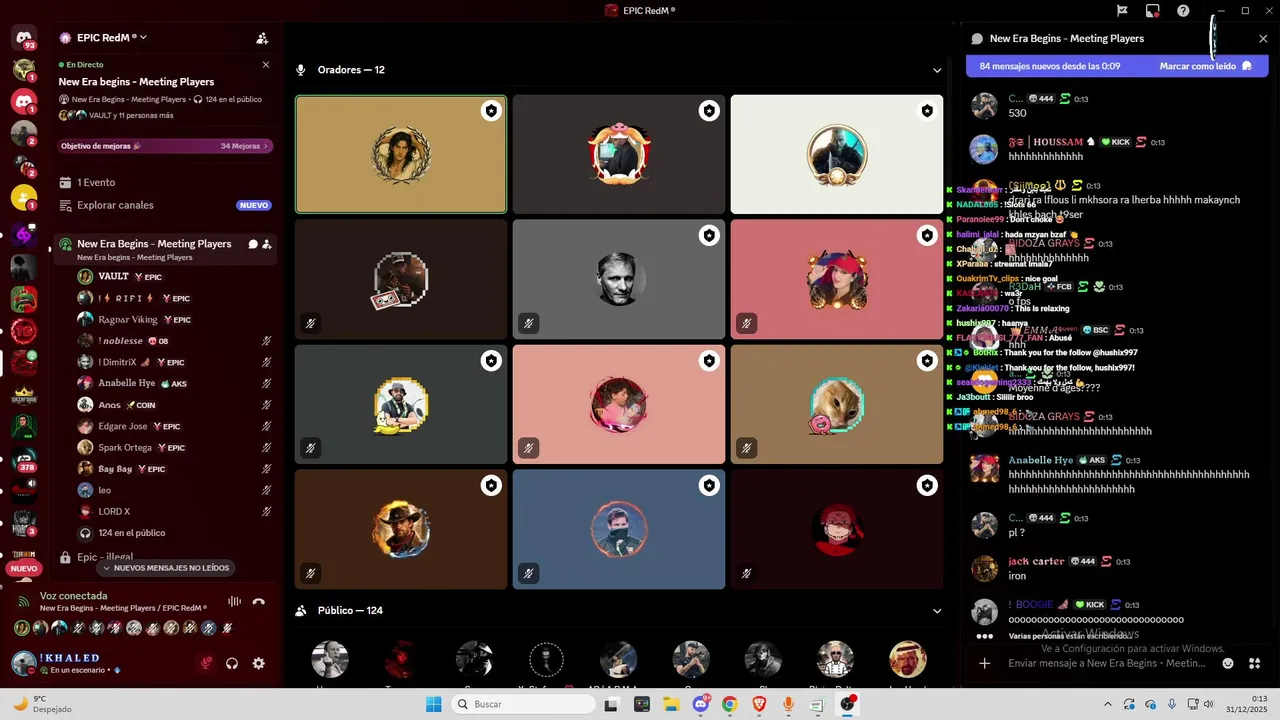1280x720 pixels.
Task: Open the screen overlay icon with red dot
Action: click(x=1153, y=11)
